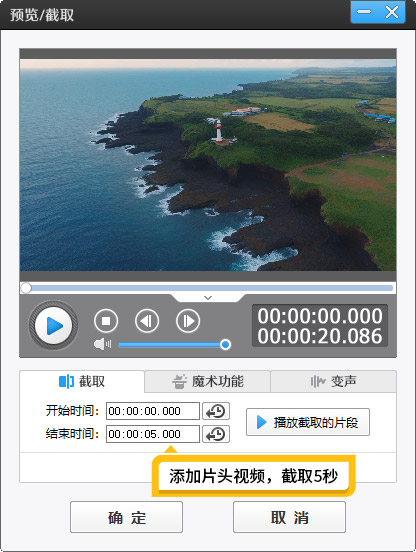Step forward one frame
The width and height of the screenshot is (416, 552).
click(x=188, y=321)
